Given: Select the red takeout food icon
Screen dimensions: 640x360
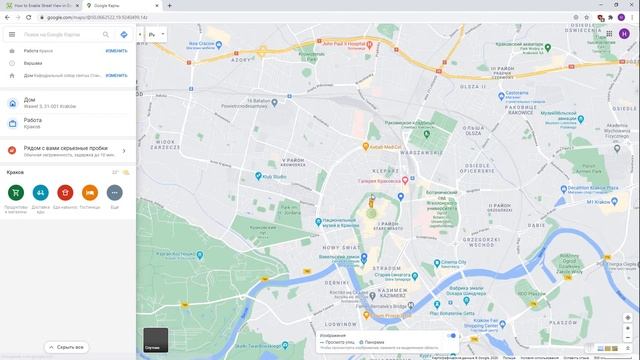Looking at the screenshot, I should 65,193.
